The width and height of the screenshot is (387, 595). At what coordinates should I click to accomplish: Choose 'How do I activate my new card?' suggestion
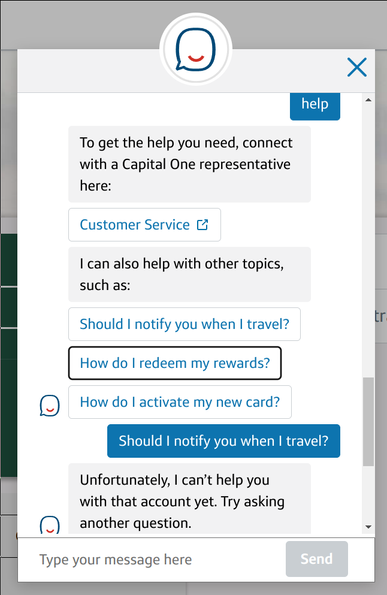[x=180, y=402]
